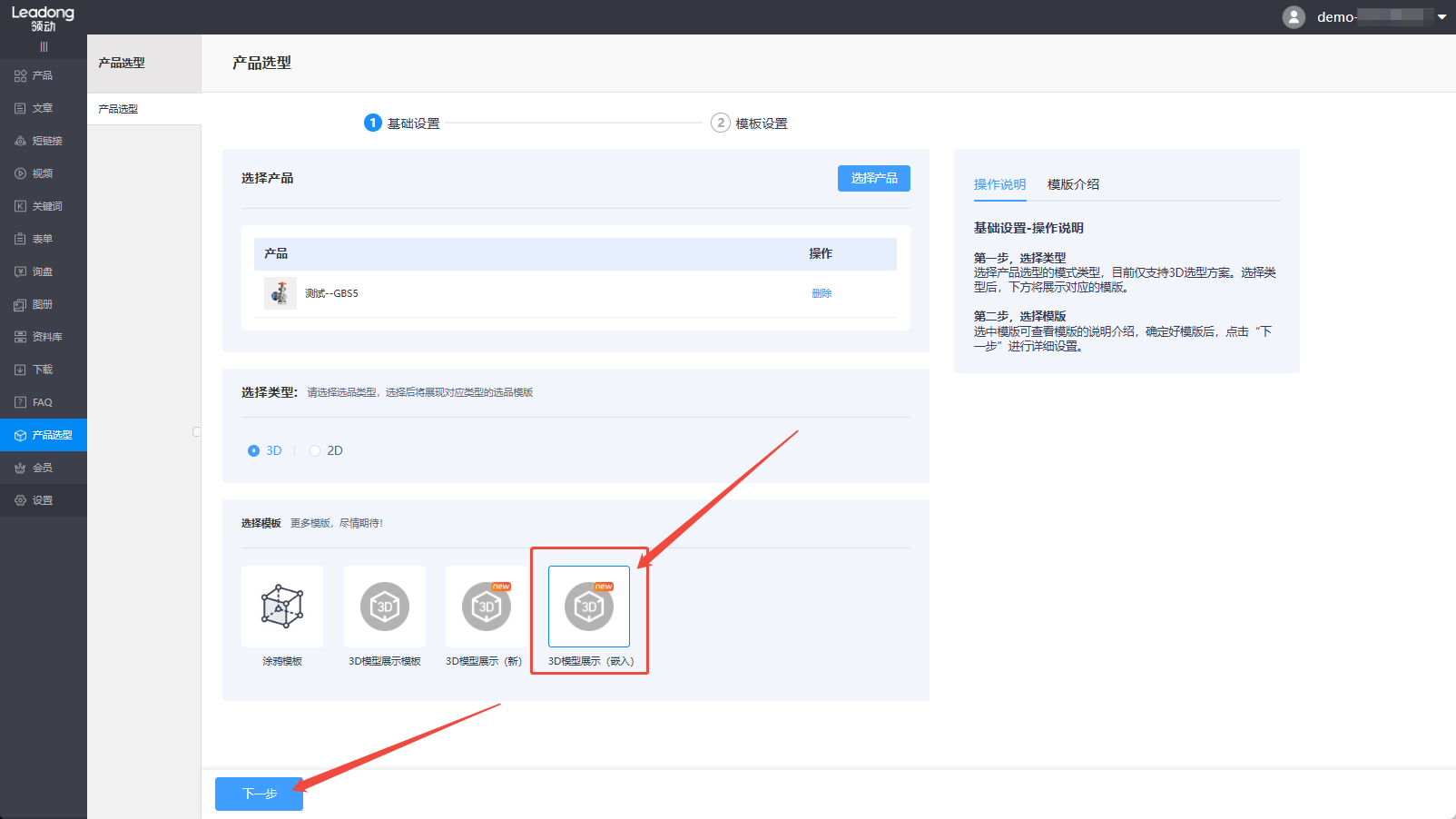Click the user avatar in top bar
The height and width of the screenshot is (819, 1456).
click(1294, 17)
